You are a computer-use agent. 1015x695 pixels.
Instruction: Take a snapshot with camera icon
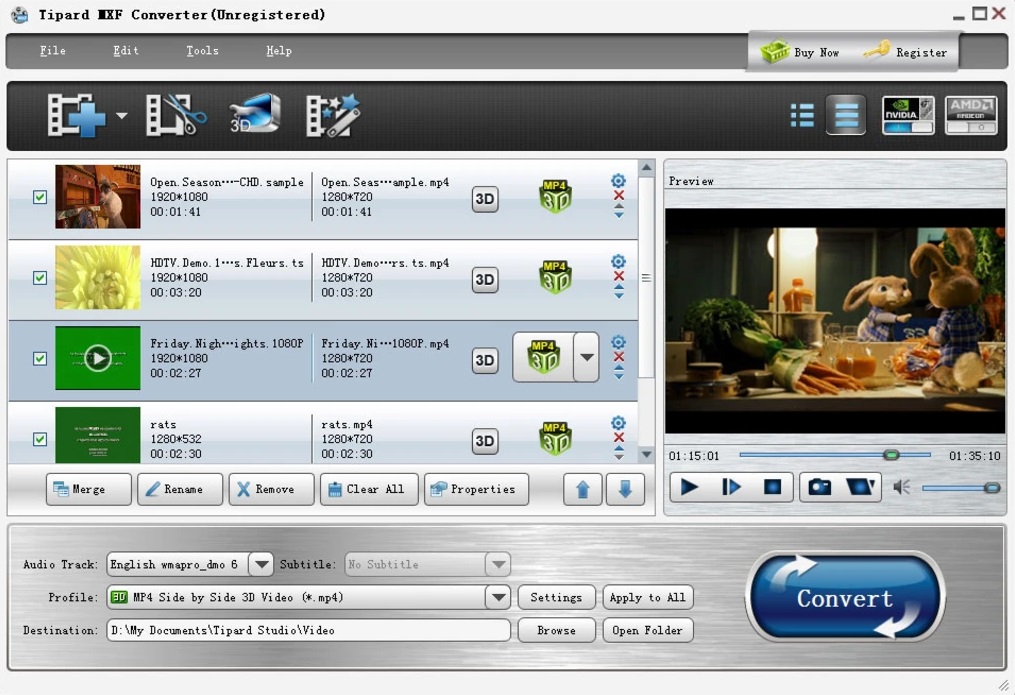(x=820, y=487)
